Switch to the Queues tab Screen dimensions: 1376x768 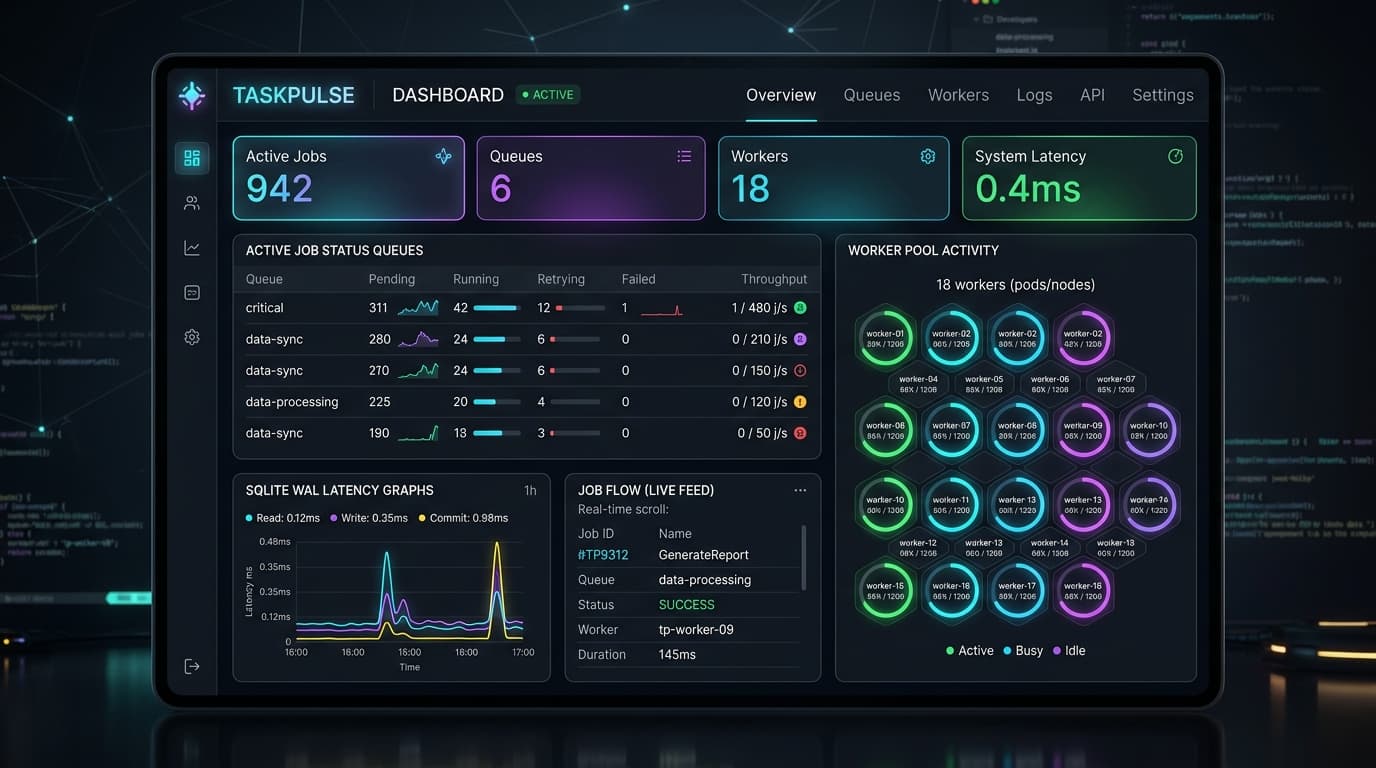pyautogui.click(x=872, y=95)
